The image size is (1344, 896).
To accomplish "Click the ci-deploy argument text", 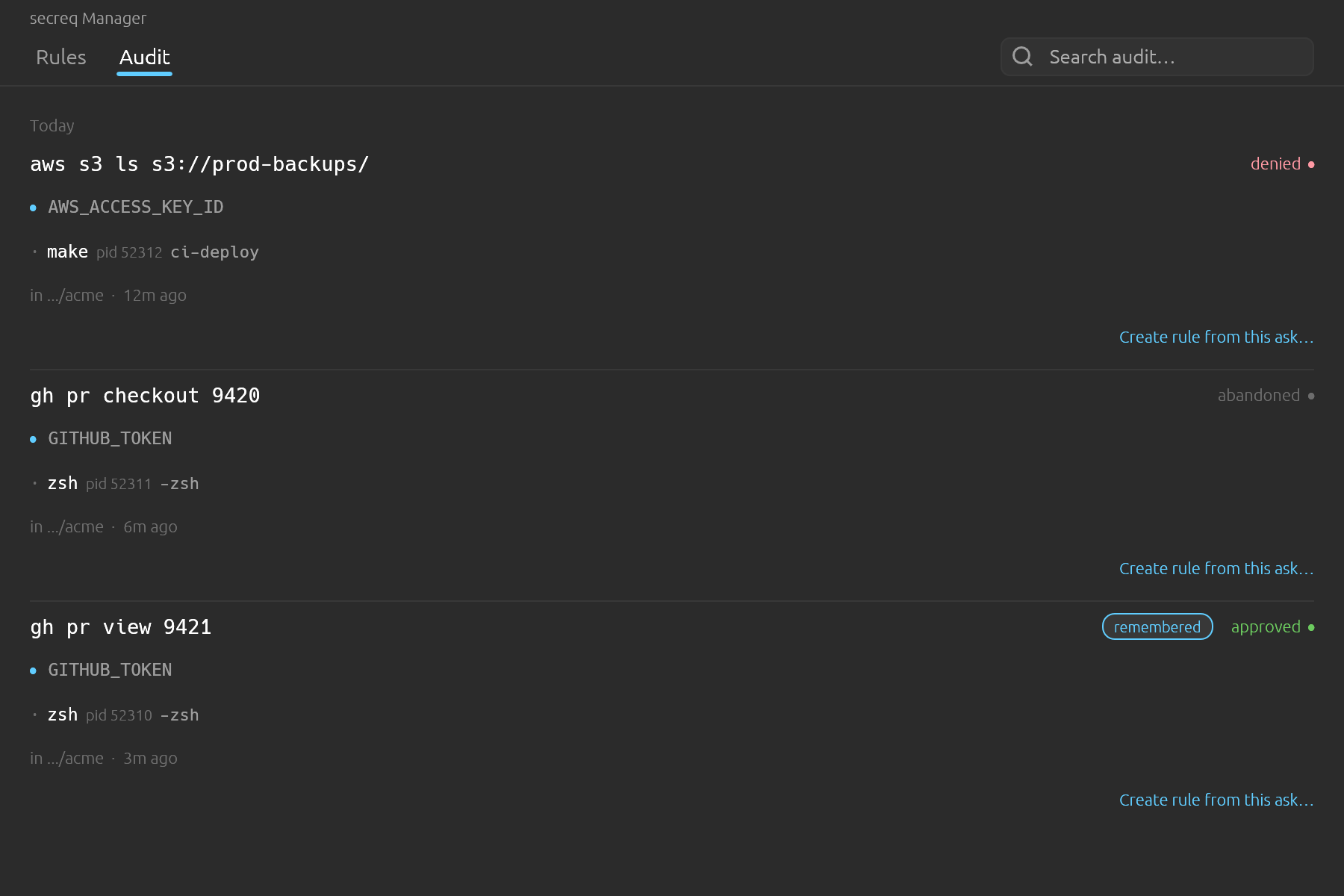I will (215, 252).
